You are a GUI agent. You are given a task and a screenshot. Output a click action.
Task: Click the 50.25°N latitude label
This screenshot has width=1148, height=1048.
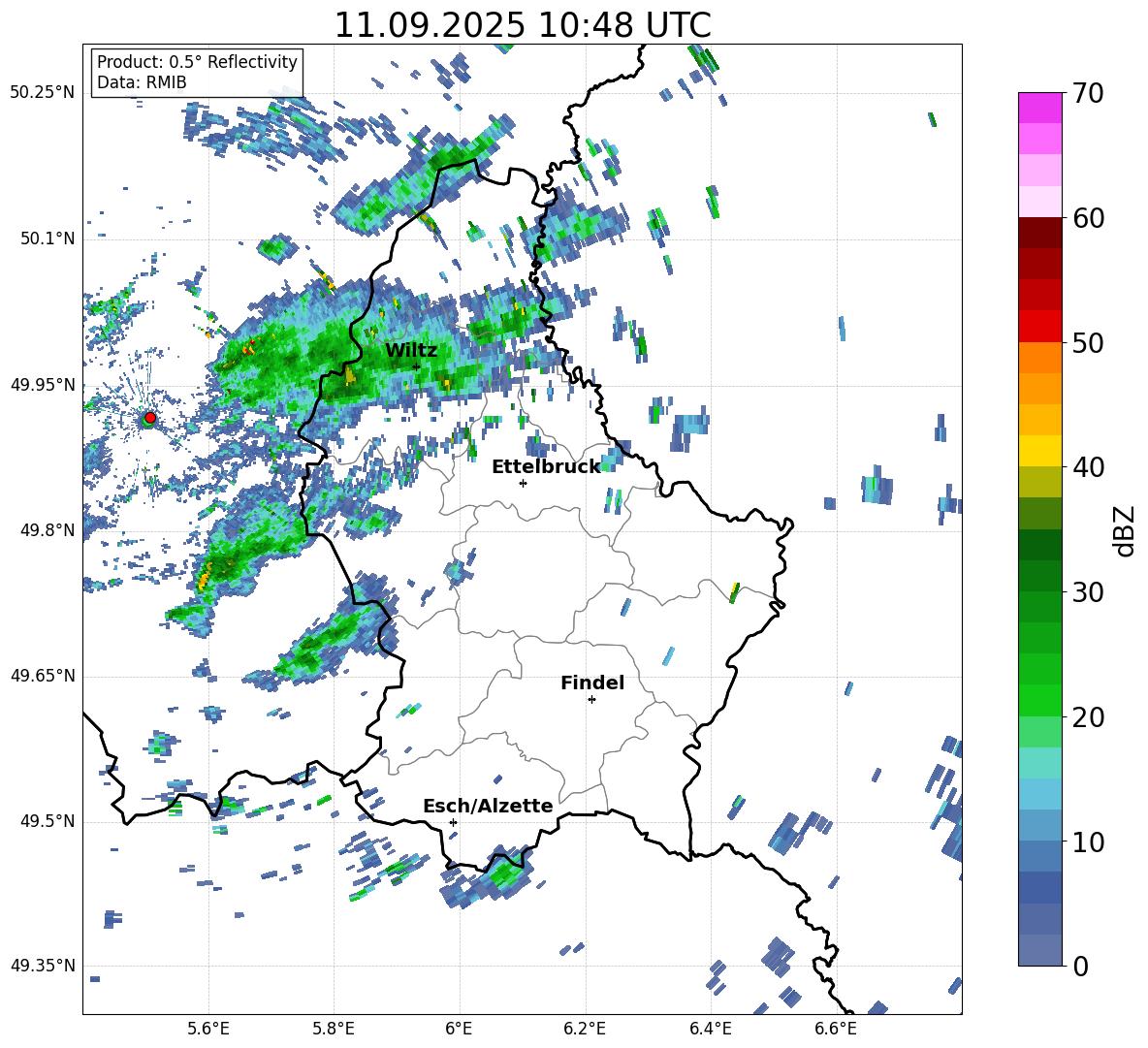click(43, 93)
